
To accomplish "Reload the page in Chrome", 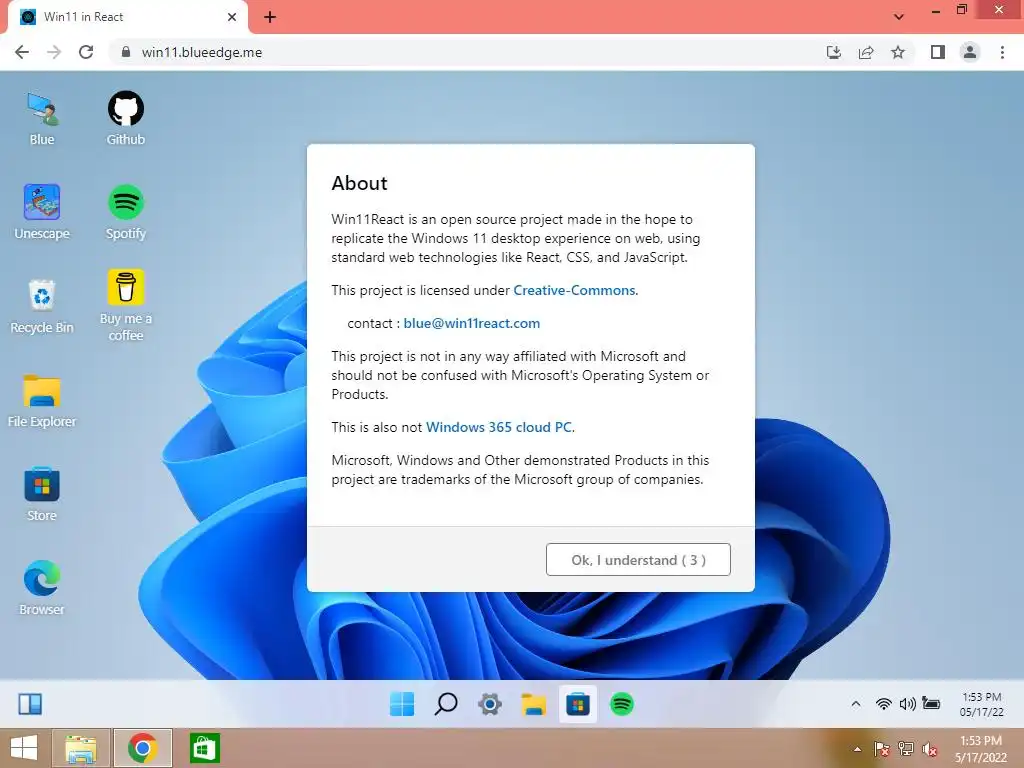I will click(x=86, y=52).
